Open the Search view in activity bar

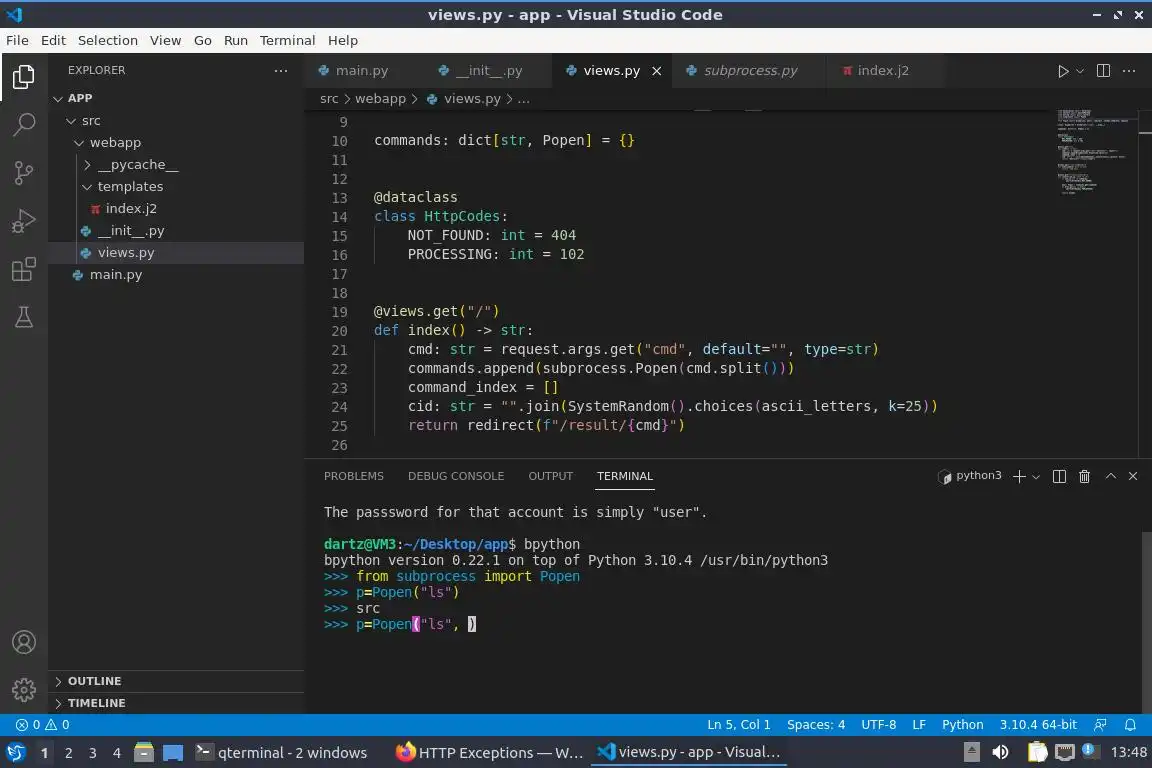coord(24,124)
